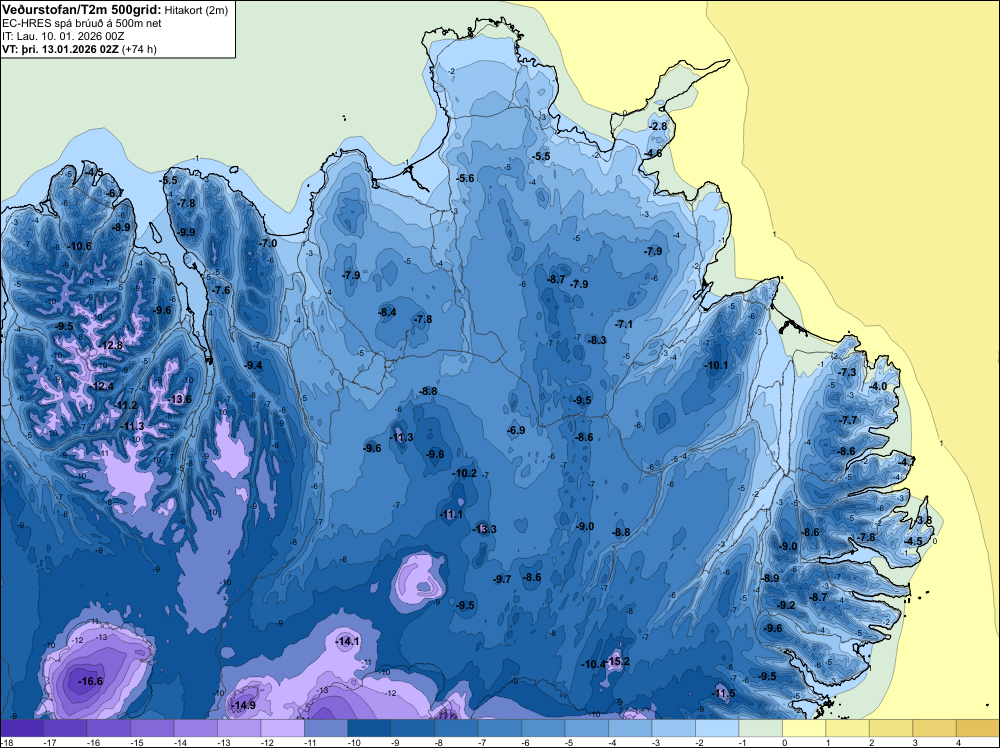Click the -3.8 temperature value
Viewport: 1000px width, 748px height.
[x=924, y=520]
